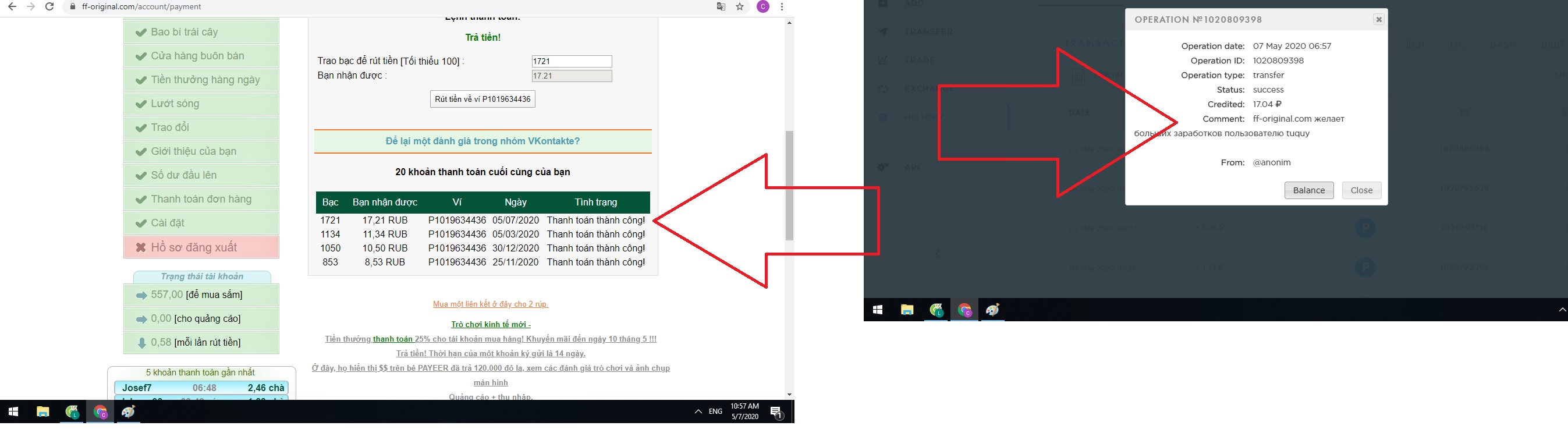Click 557,00 để mua sắm balance
This screenshot has width=1568, height=447.
[201, 295]
